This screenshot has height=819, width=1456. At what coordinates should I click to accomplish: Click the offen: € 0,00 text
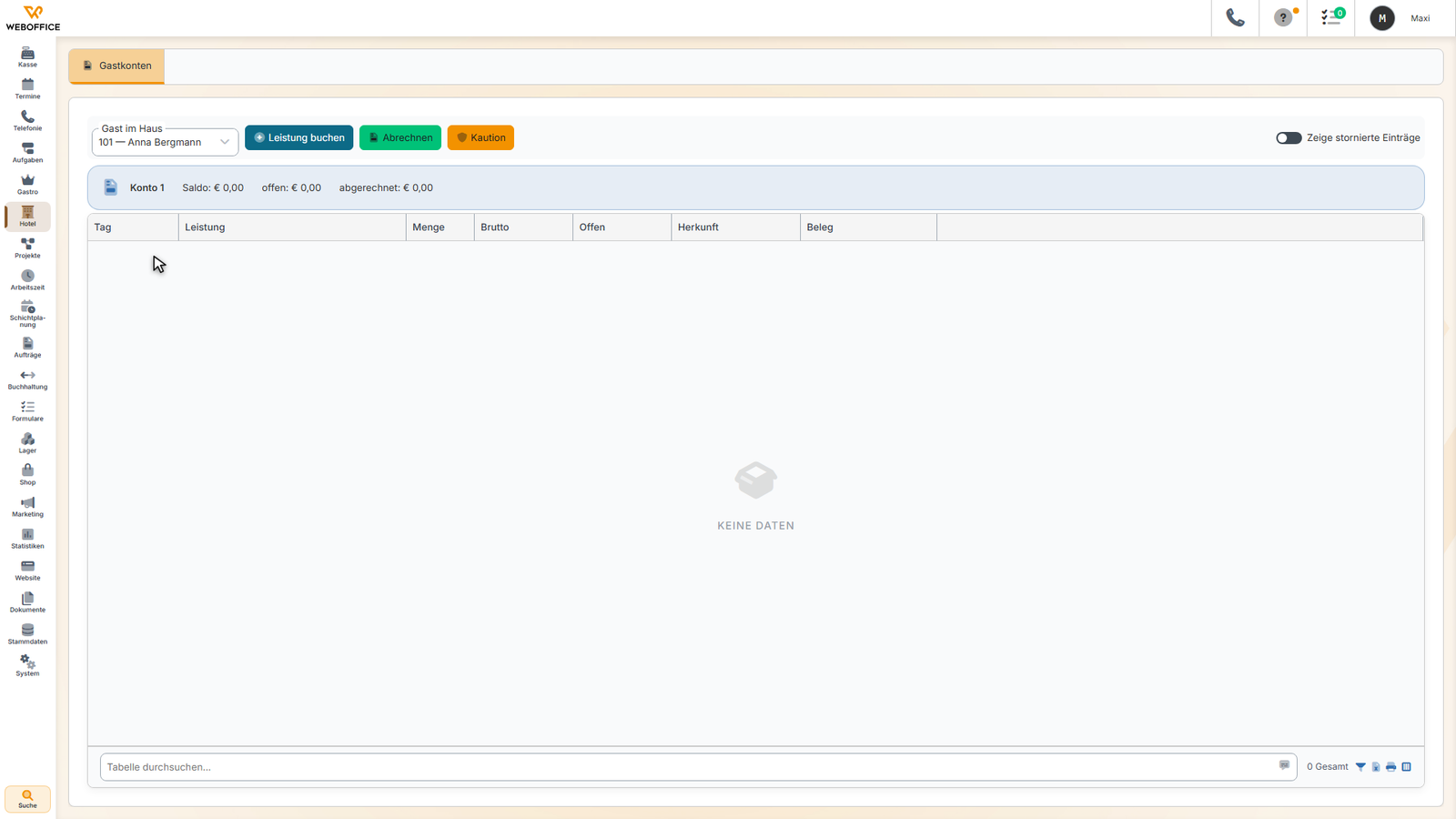coord(291,188)
